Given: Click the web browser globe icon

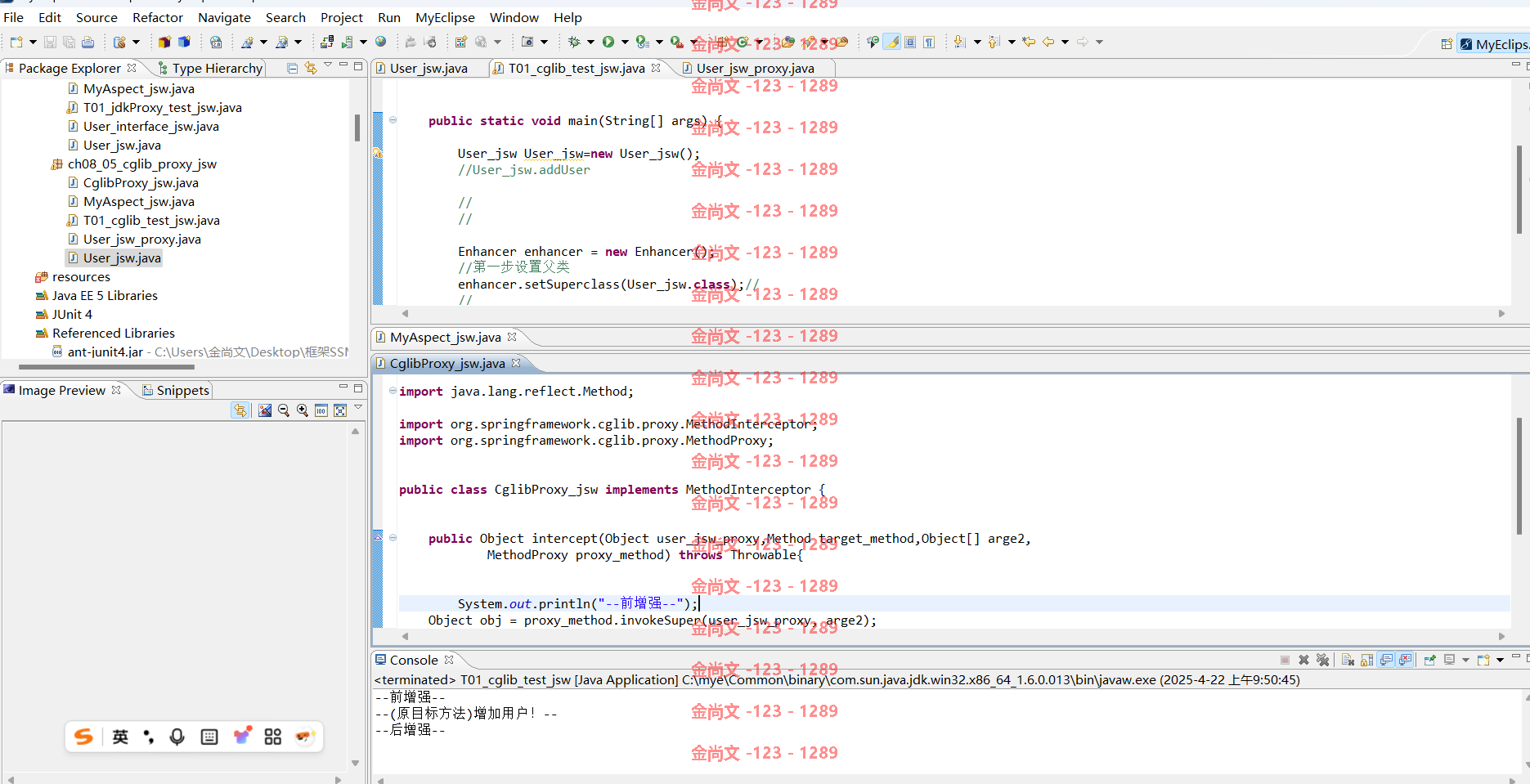Looking at the screenshot, I should pos(380,42).
